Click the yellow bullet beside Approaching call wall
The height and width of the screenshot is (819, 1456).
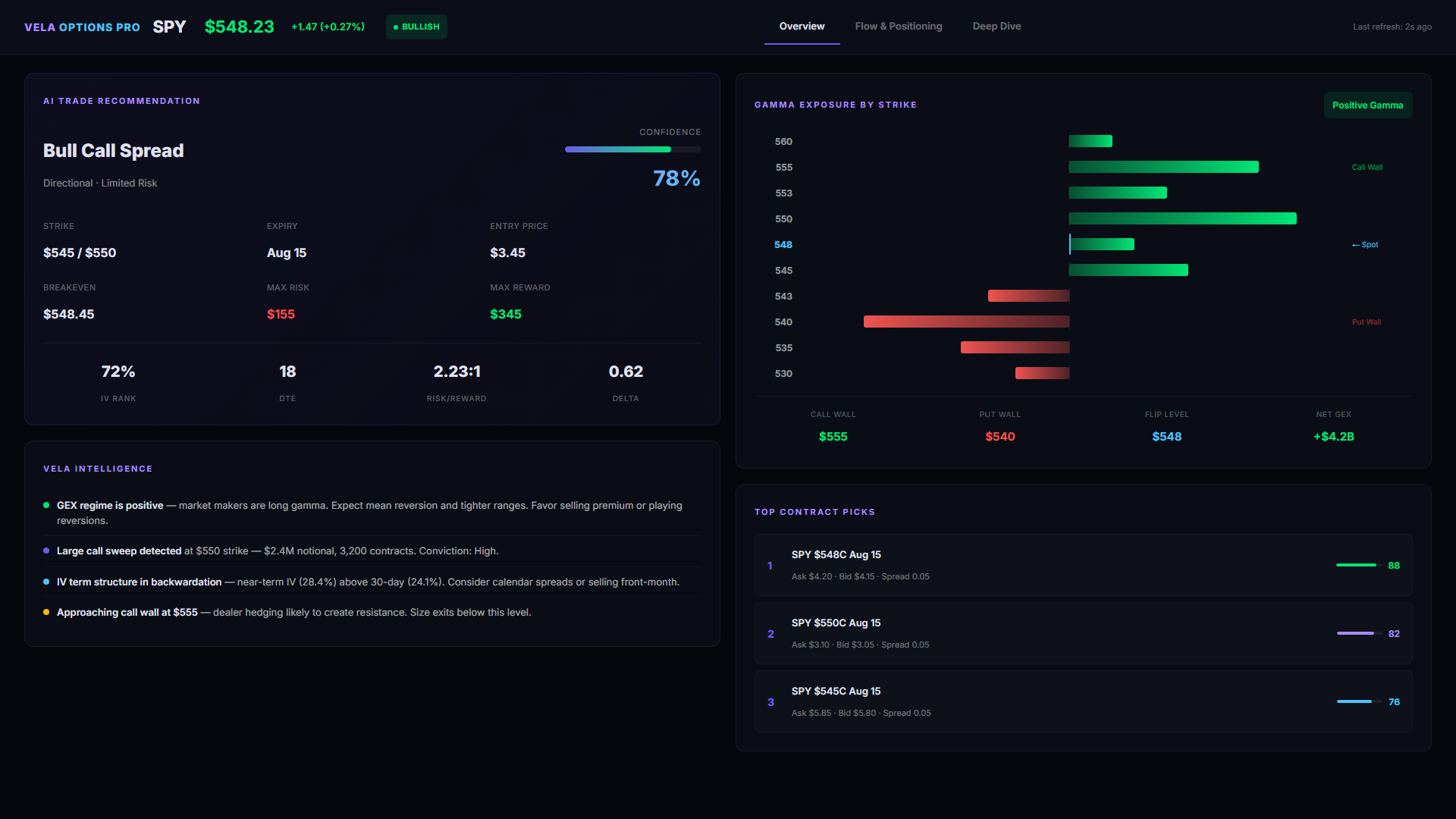click(46, 612)
